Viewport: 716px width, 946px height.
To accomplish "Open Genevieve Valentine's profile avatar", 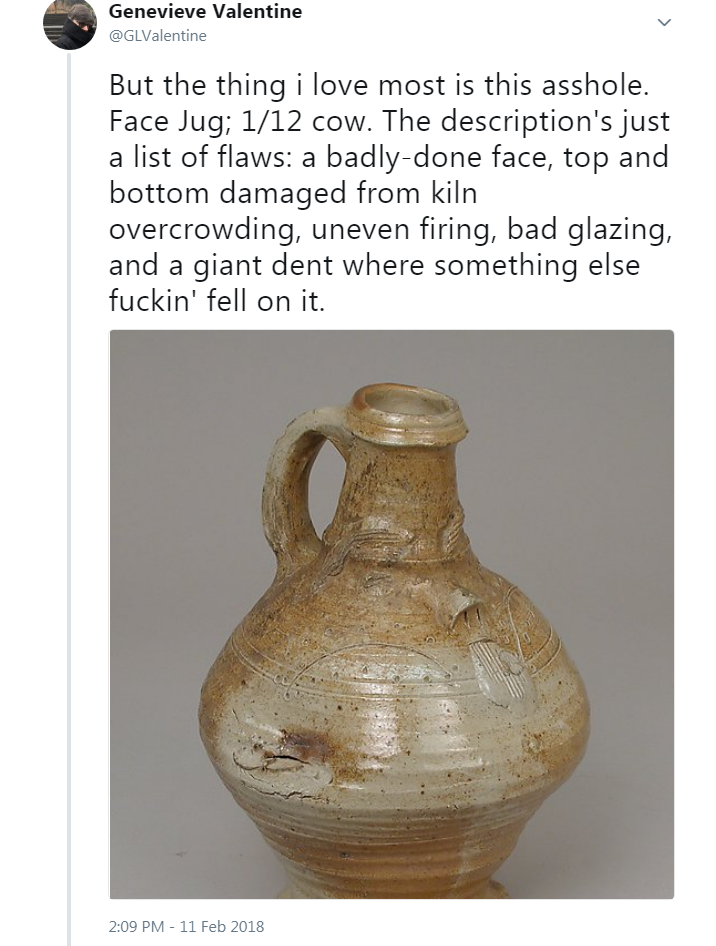I will pos(69,24).
